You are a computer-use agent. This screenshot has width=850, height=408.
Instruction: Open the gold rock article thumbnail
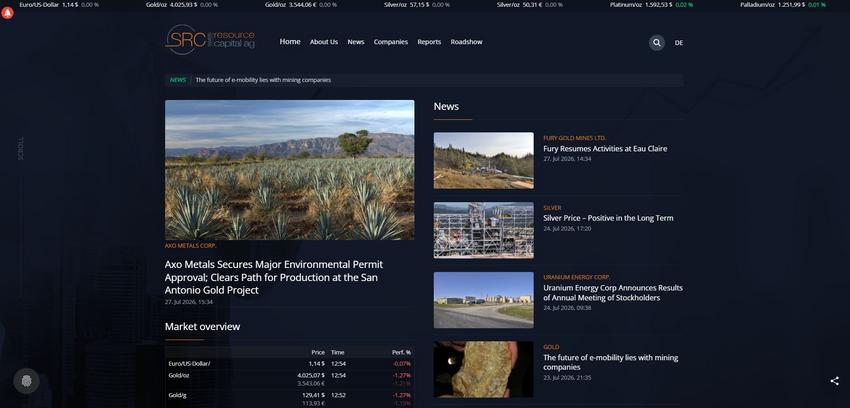tap(484, 370)
